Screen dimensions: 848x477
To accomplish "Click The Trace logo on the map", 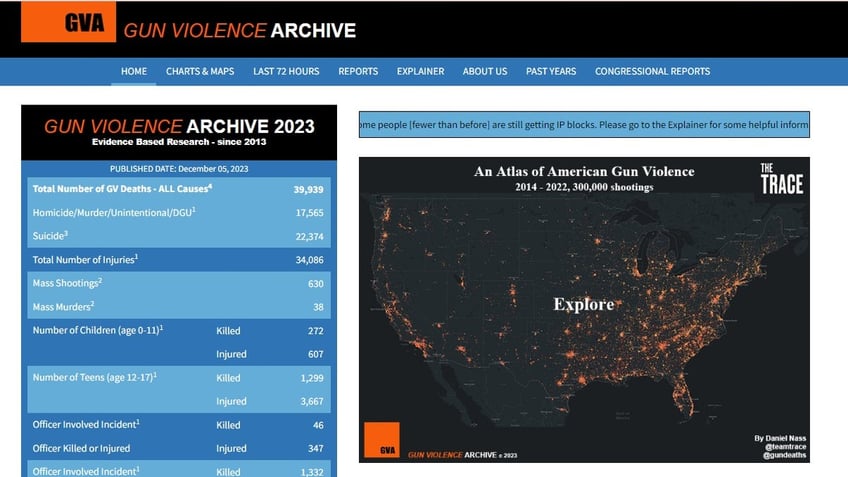I will pyautogui.click(x=781, y=179).
